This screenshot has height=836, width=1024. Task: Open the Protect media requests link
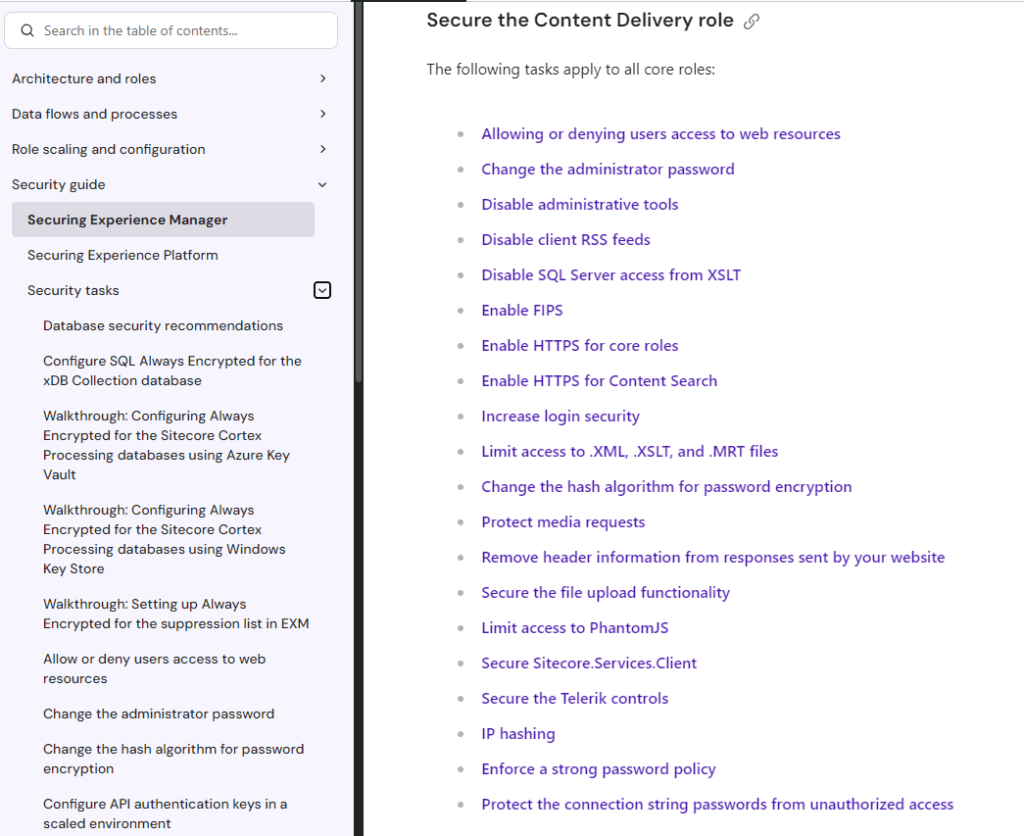click(563, 522)
